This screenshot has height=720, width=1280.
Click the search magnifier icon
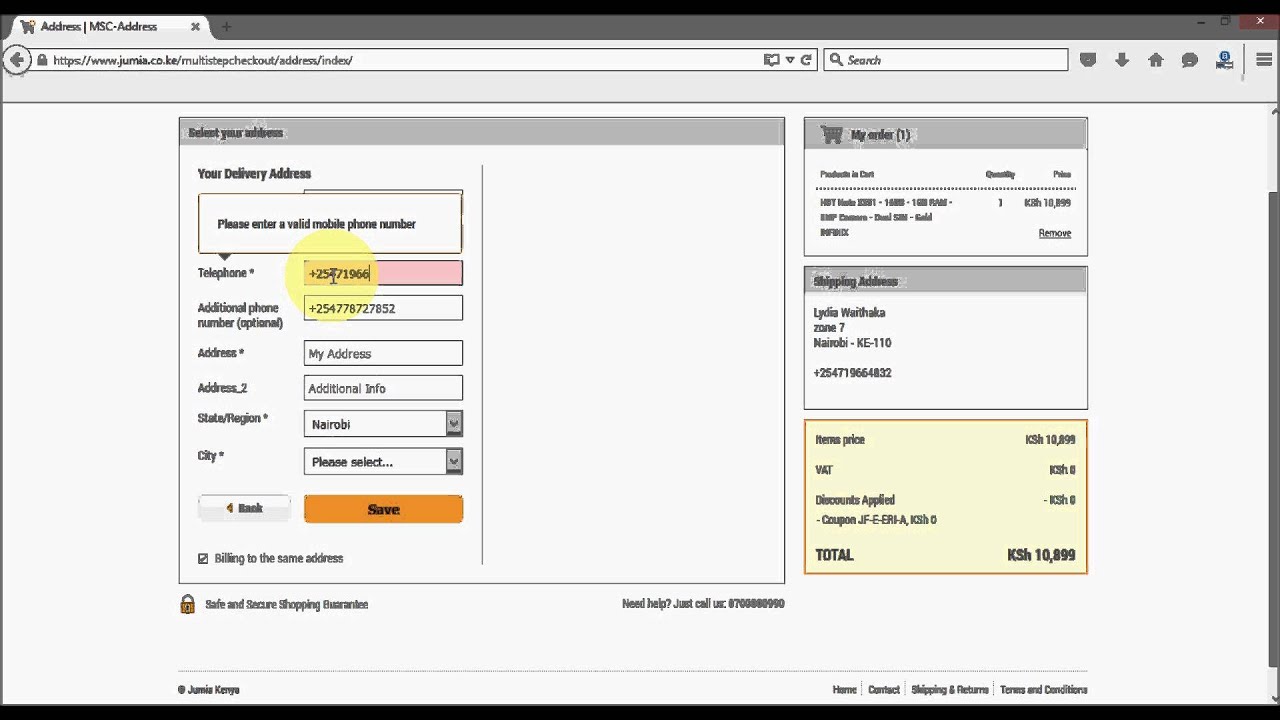click(835, 60)
